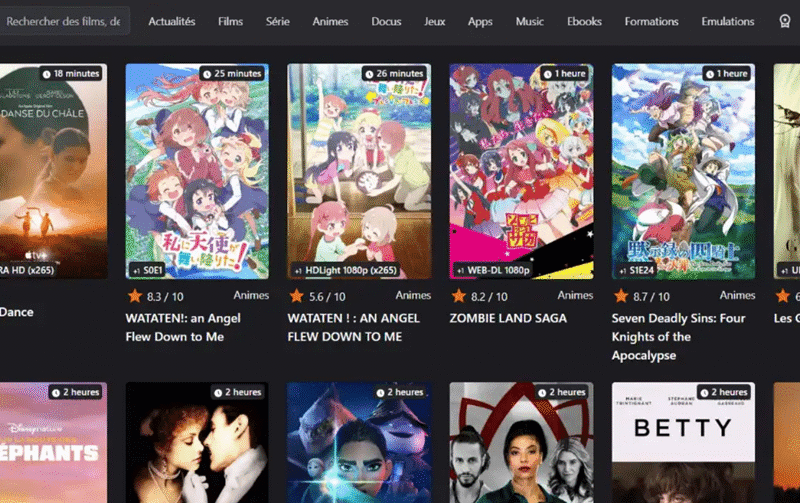Image resolution: width=800 pixels, height=503 pixels.
Task: Open Seven Deadly Sins: Four Knights title link
Action: pos(679,337)
